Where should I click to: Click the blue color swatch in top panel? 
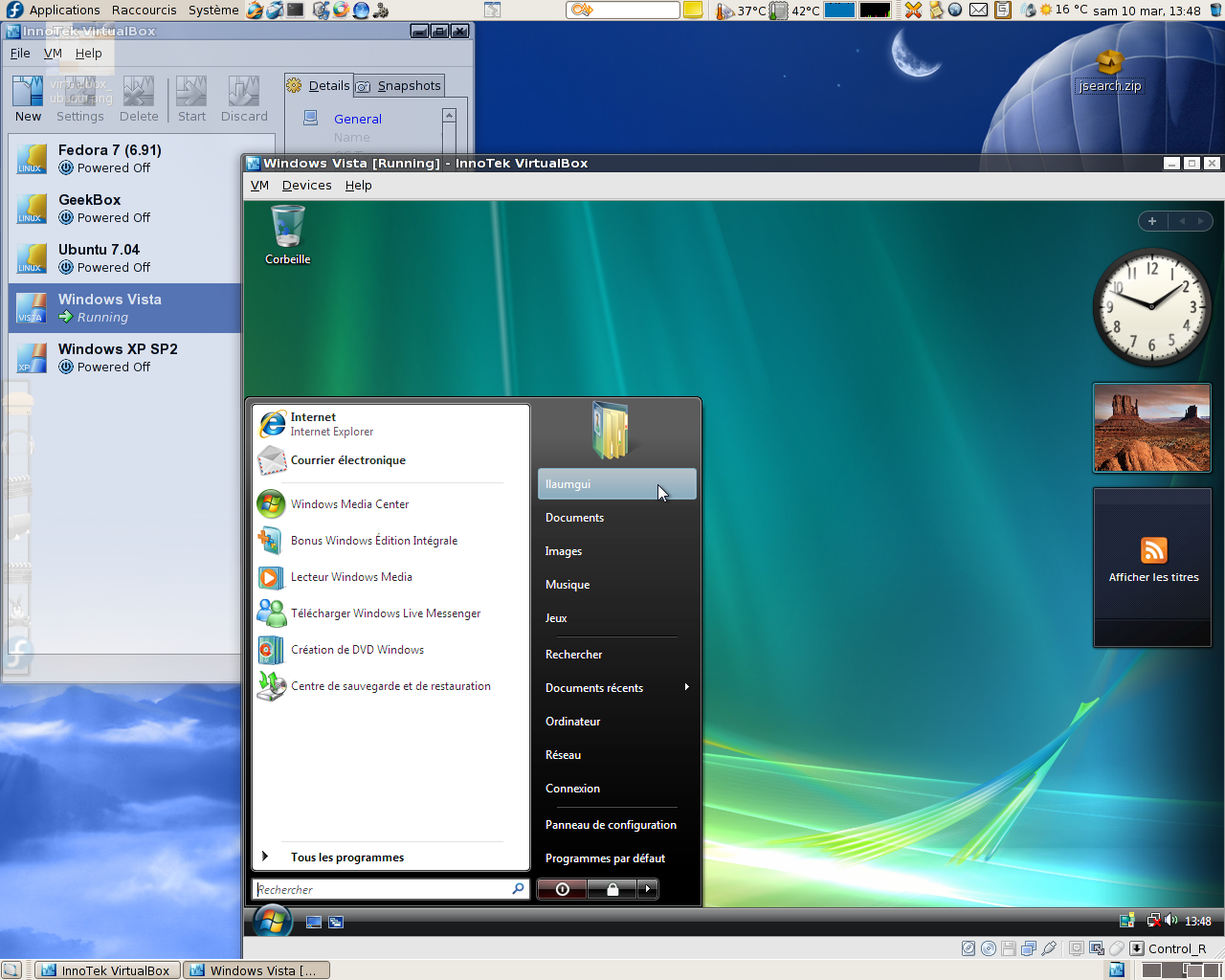pos(838,10)
